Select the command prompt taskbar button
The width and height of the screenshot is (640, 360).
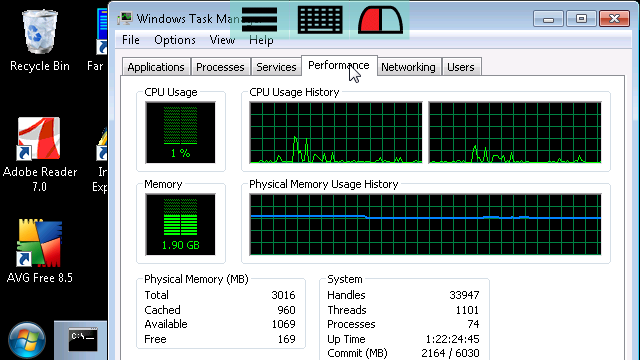pyautogui.click(x=82, y=340)
